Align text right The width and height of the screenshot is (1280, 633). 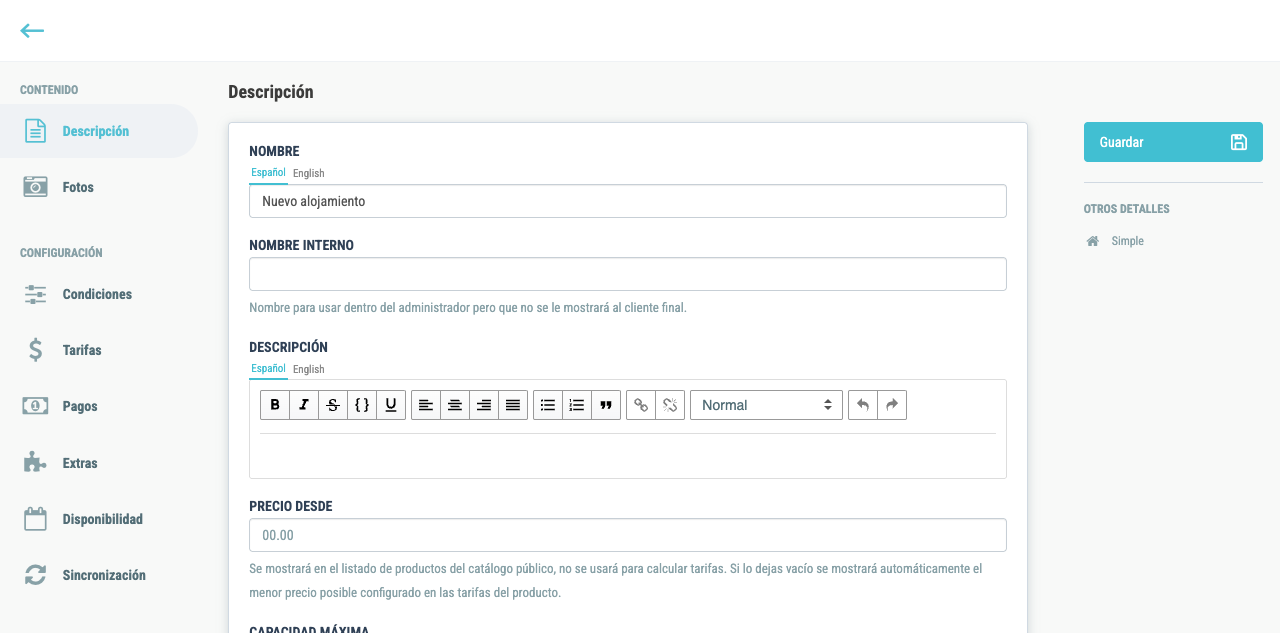(x=484, y=405)
